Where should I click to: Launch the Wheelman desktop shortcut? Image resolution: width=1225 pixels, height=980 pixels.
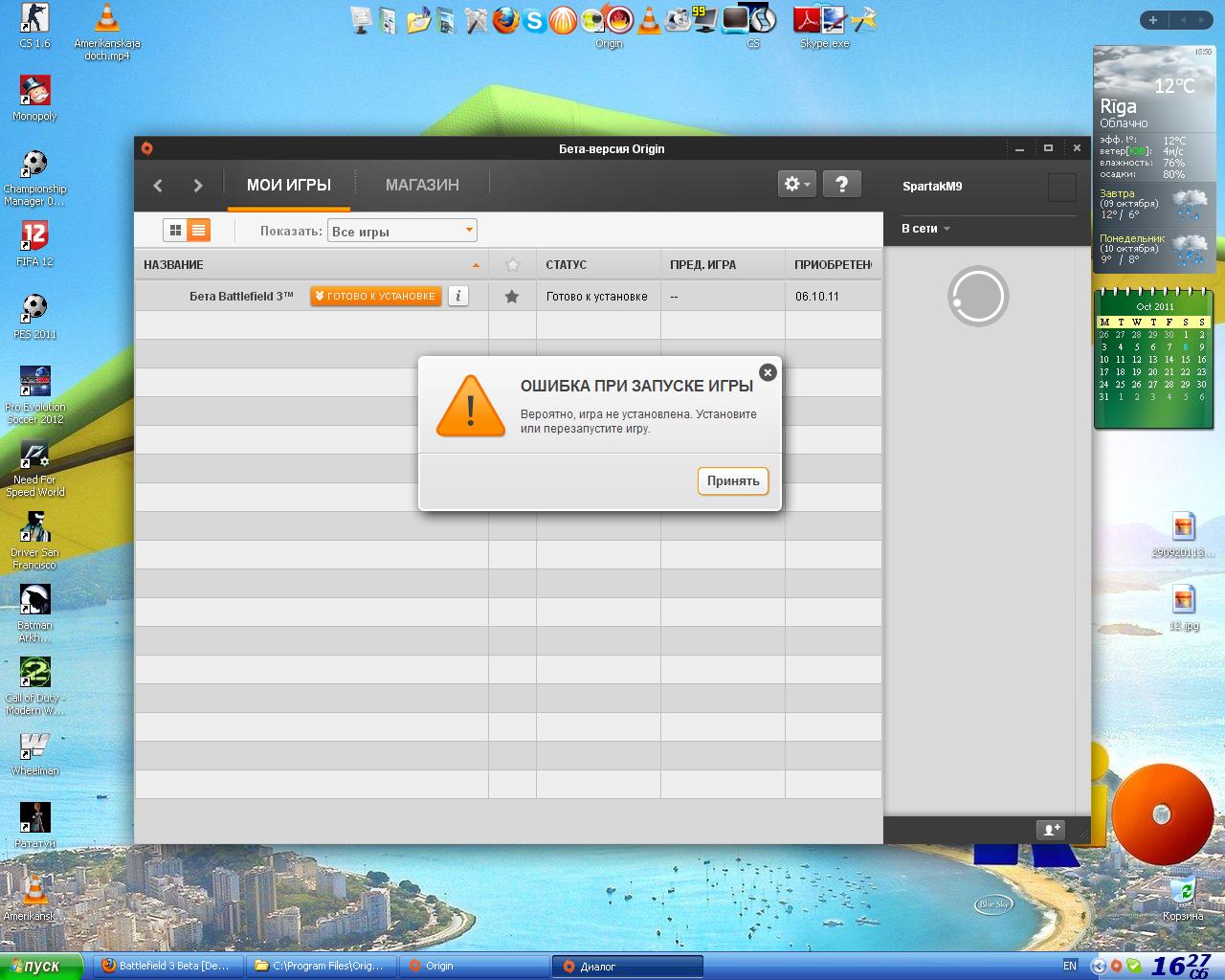click(x=34, y=754)
